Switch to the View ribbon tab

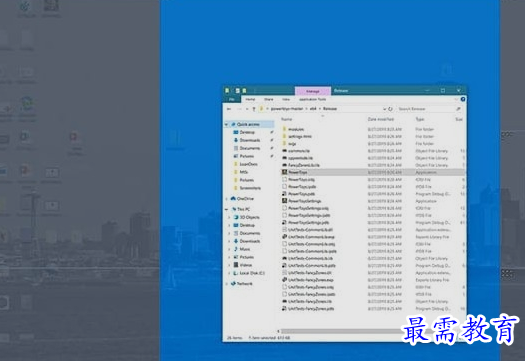(x=286, y=99)
